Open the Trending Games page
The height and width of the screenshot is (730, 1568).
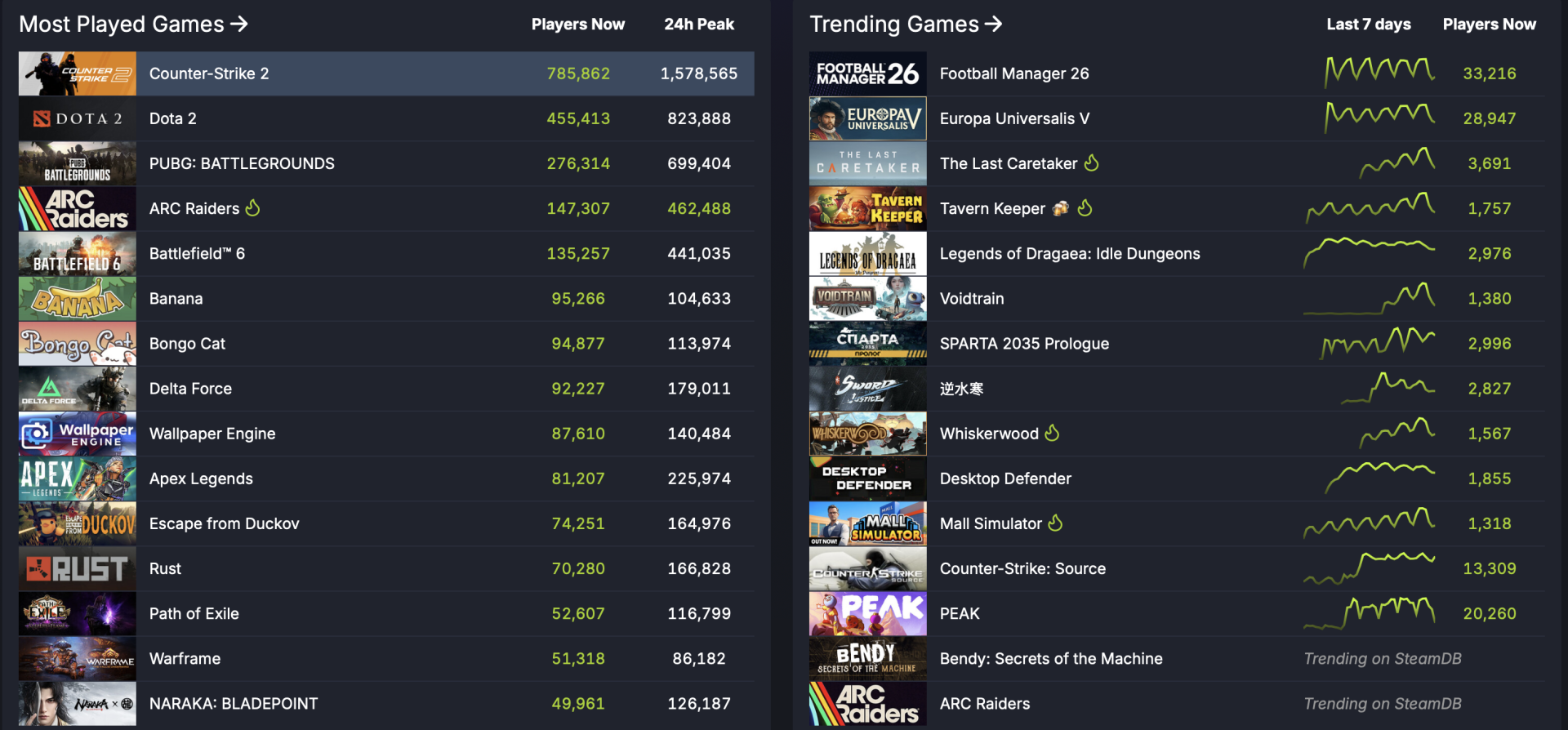pyautogui.click(x=905, y=24)
